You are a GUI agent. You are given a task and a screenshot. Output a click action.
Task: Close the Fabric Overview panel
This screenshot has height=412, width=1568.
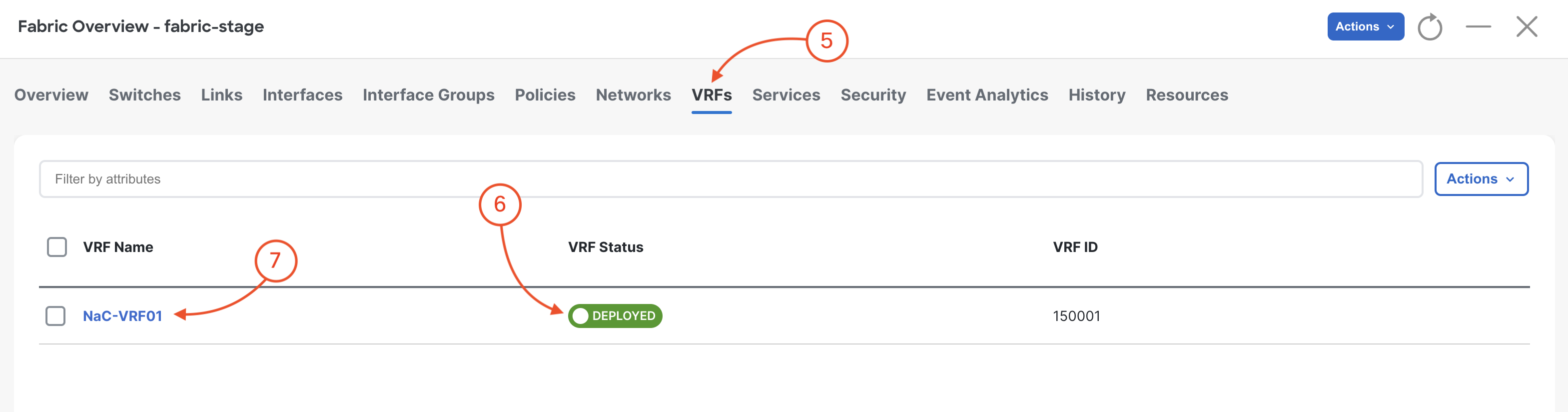pos(1527,27)
